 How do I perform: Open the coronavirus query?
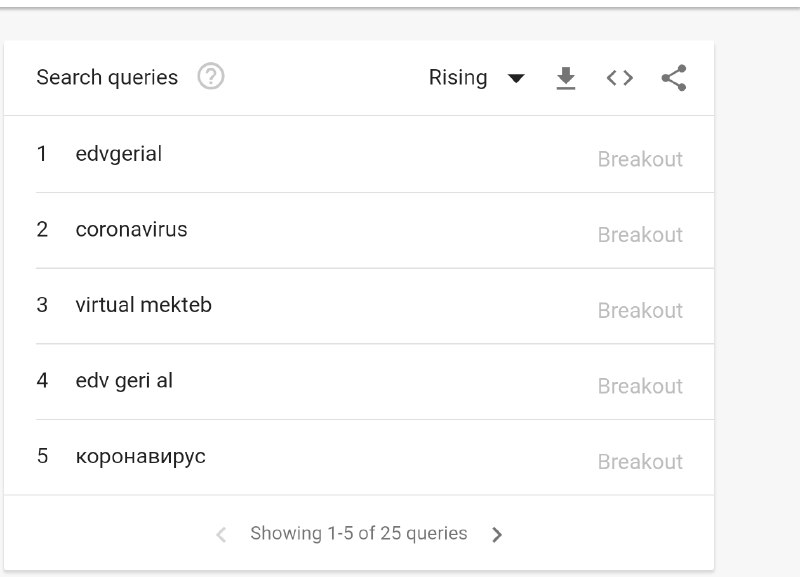pos(132,230)
